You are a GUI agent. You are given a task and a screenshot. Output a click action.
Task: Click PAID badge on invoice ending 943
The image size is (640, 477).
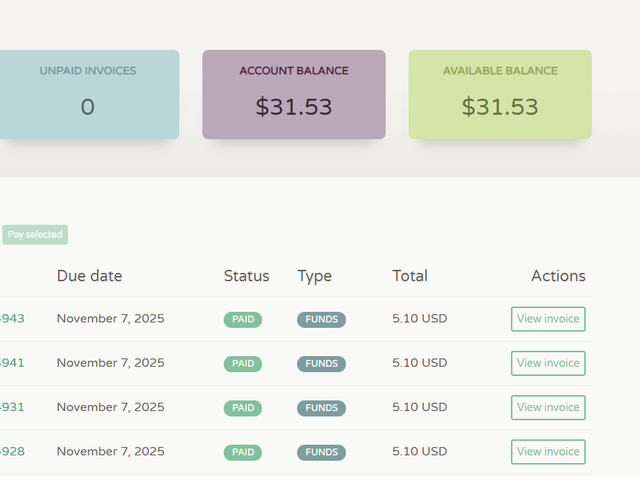click(x=242, y=320)
